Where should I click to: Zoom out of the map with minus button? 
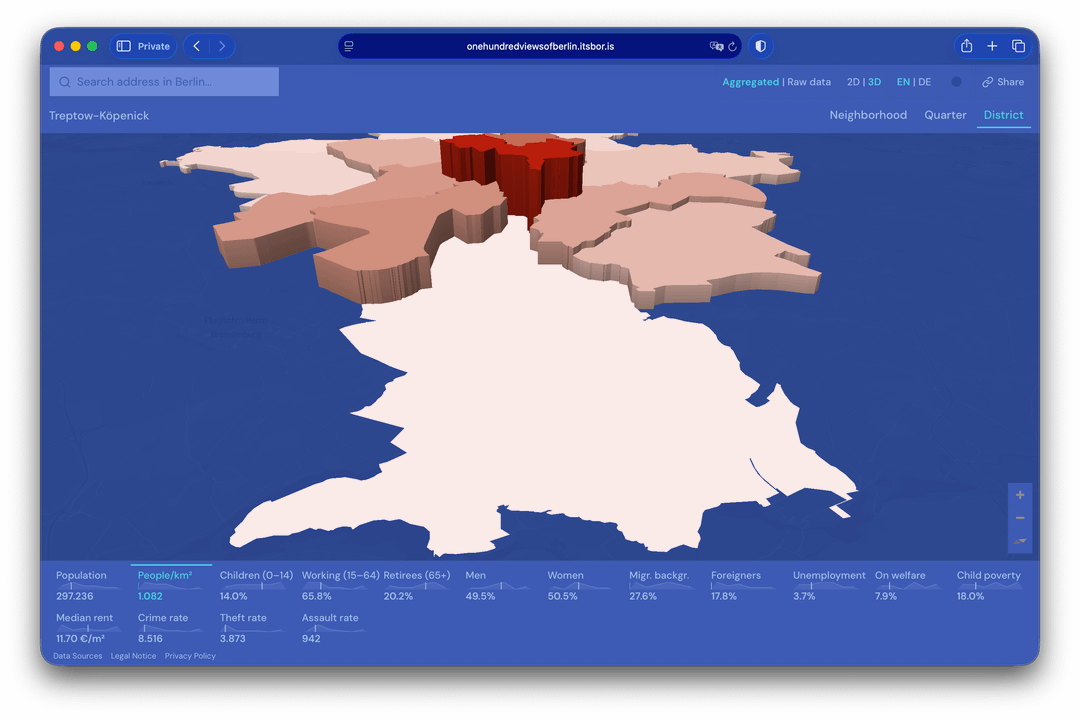[1020, 518]
